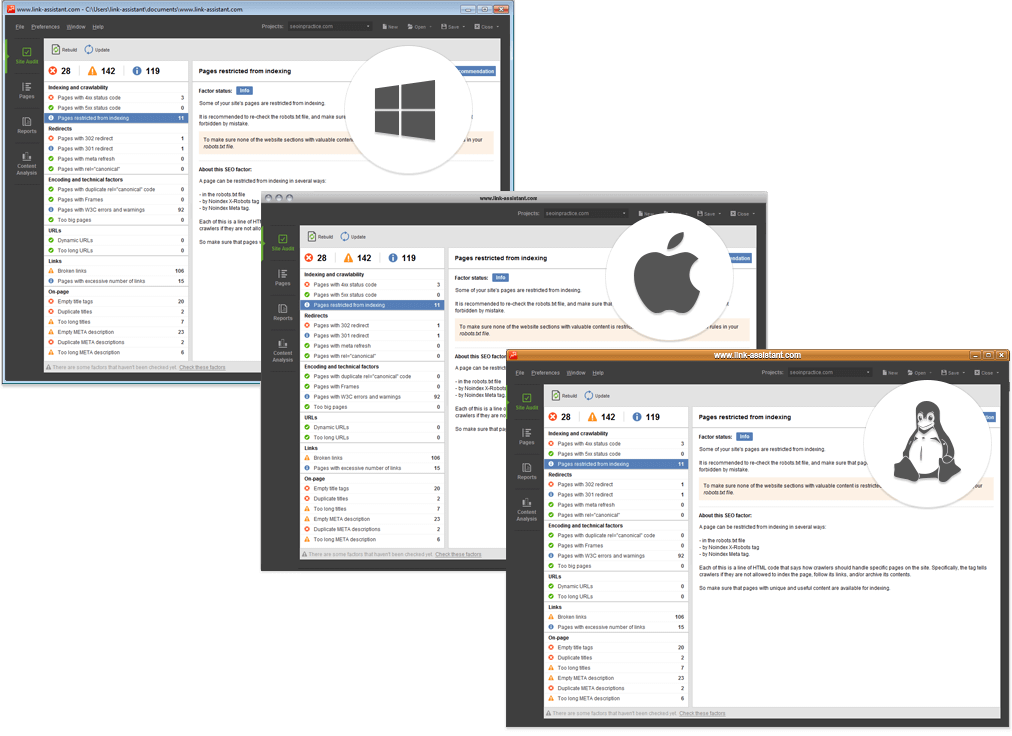Select the 28 errors counter in Windows-logo window
Screen dimensions: 1012x736
tap(59, 71)
